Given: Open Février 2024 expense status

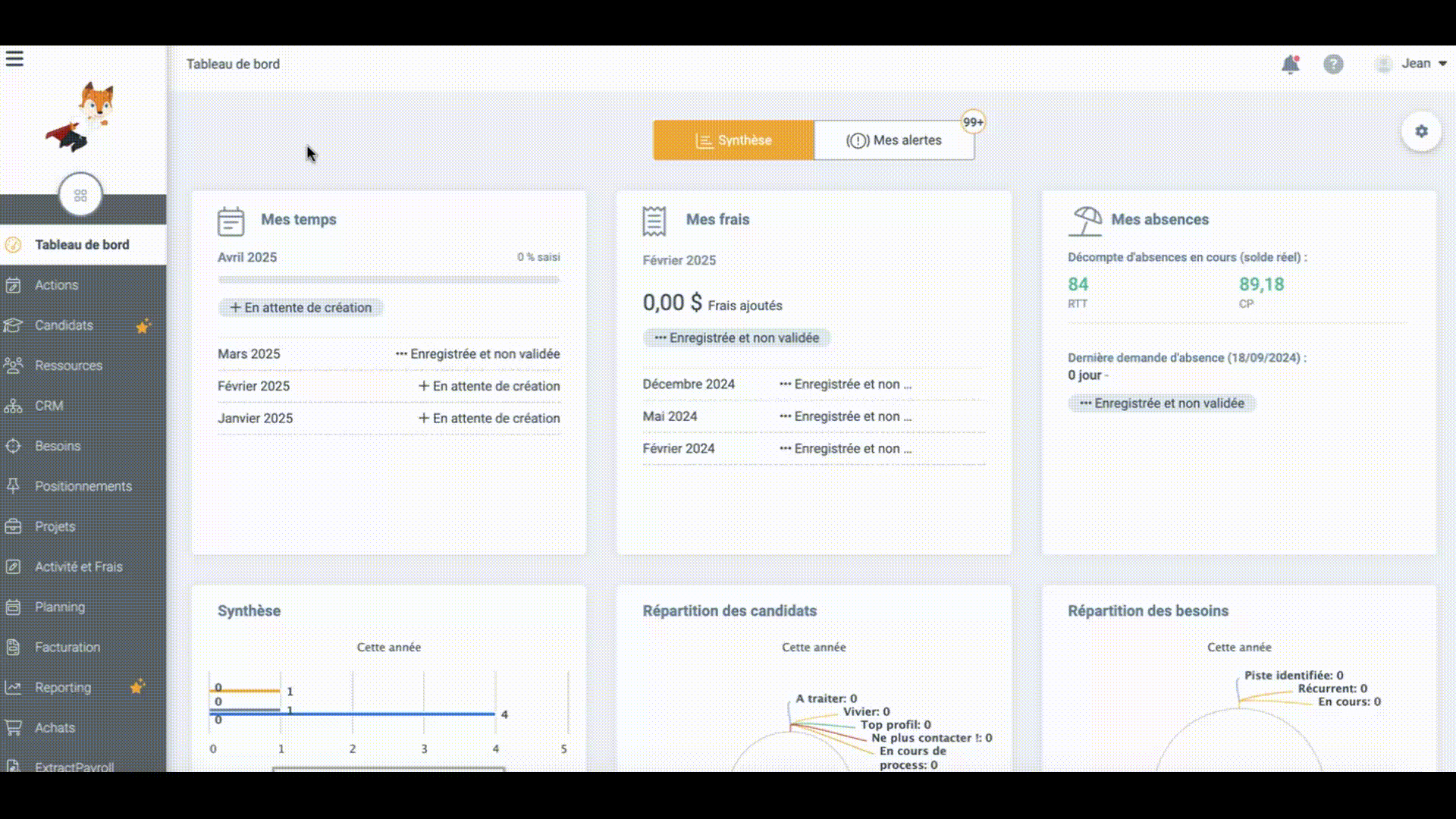Looking at the screenshot, I should [846, 449].
